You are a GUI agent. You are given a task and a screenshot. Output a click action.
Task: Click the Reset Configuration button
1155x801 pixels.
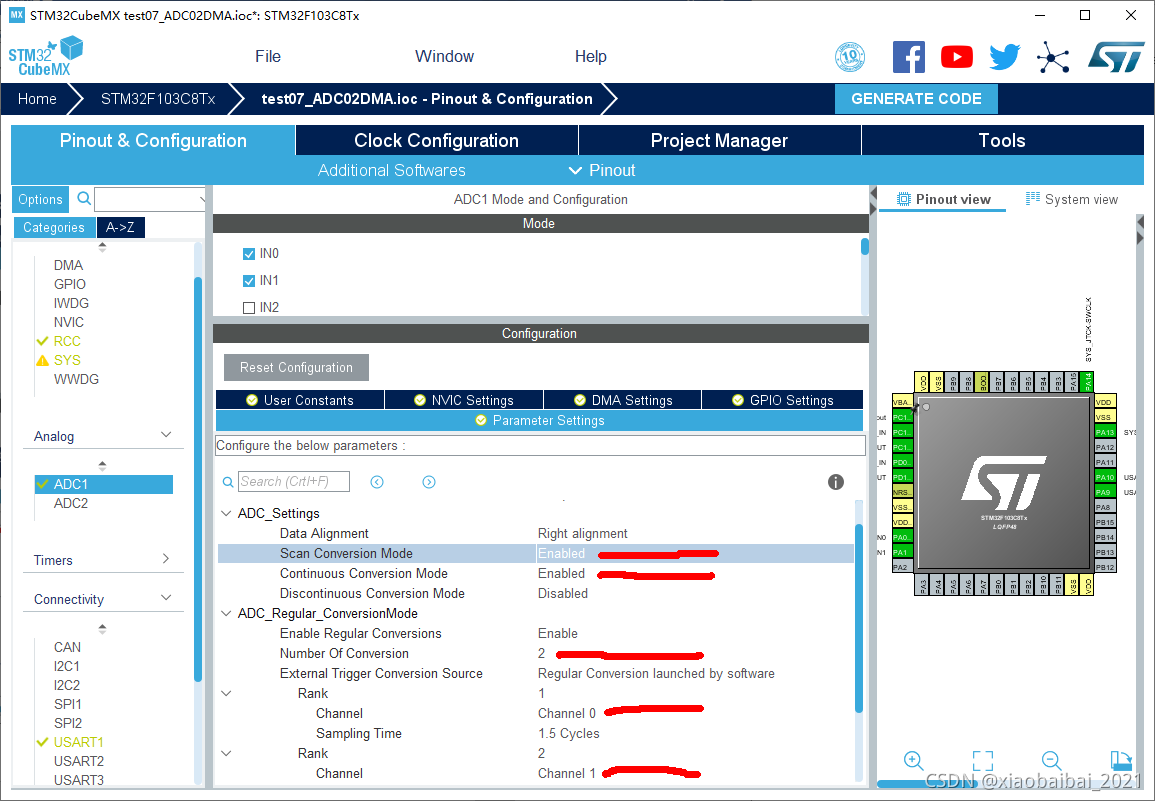pyautogui.click(x=296, y=367)
